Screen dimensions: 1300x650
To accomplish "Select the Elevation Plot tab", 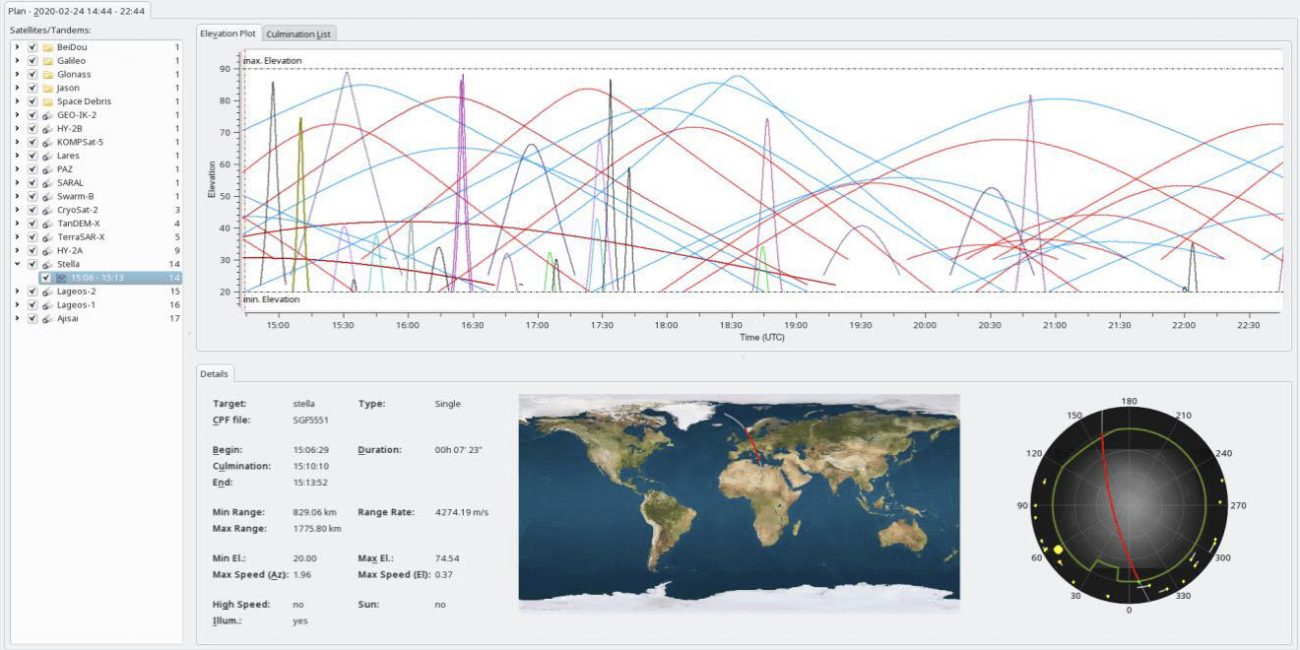I will coord(228,33).
